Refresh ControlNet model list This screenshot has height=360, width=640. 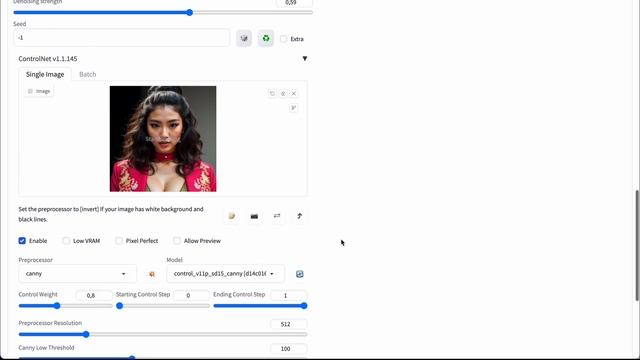[x=300, y=274]
